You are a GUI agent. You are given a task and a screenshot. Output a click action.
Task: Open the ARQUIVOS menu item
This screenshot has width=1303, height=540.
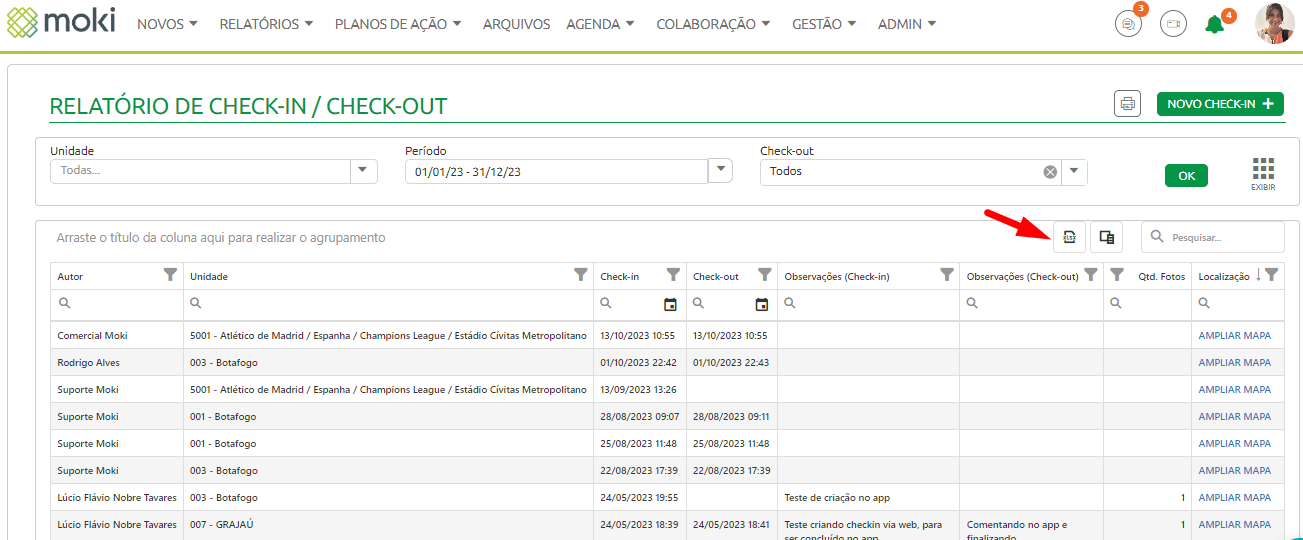[516, 24]
